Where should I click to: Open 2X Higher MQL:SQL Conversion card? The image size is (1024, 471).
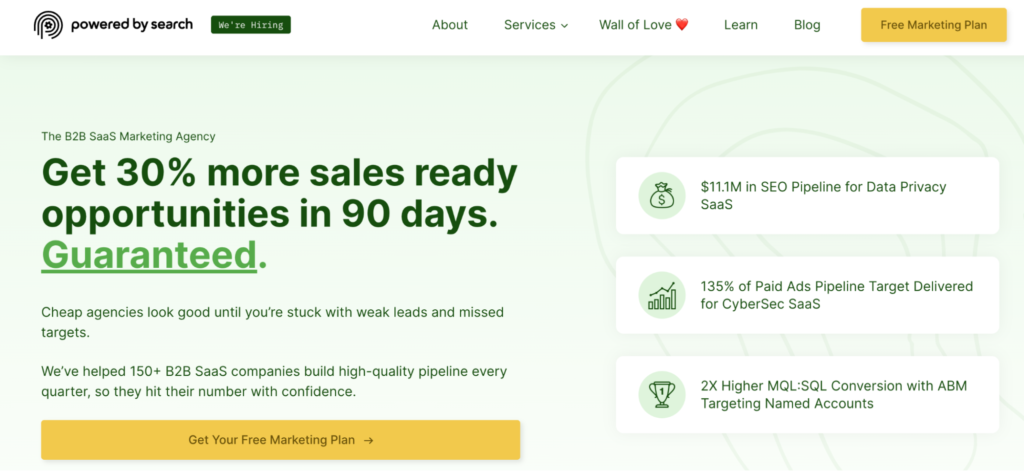807,395
